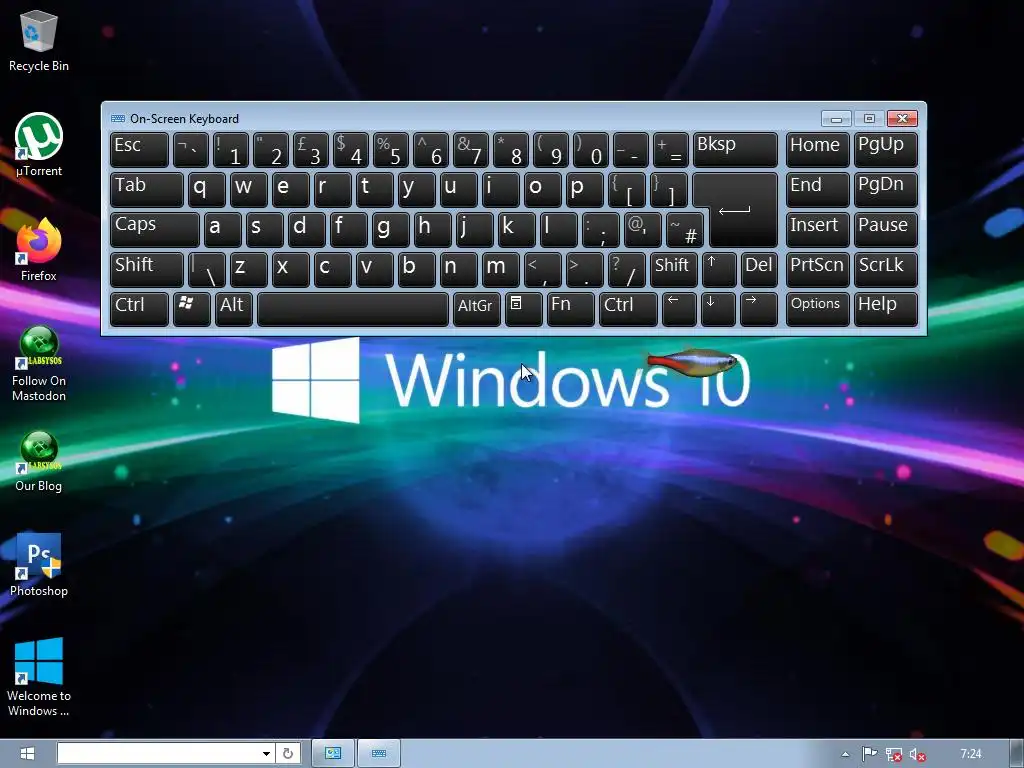Click the PgDn key
This screenshot has width=1024, height=768.
point(886,190)
